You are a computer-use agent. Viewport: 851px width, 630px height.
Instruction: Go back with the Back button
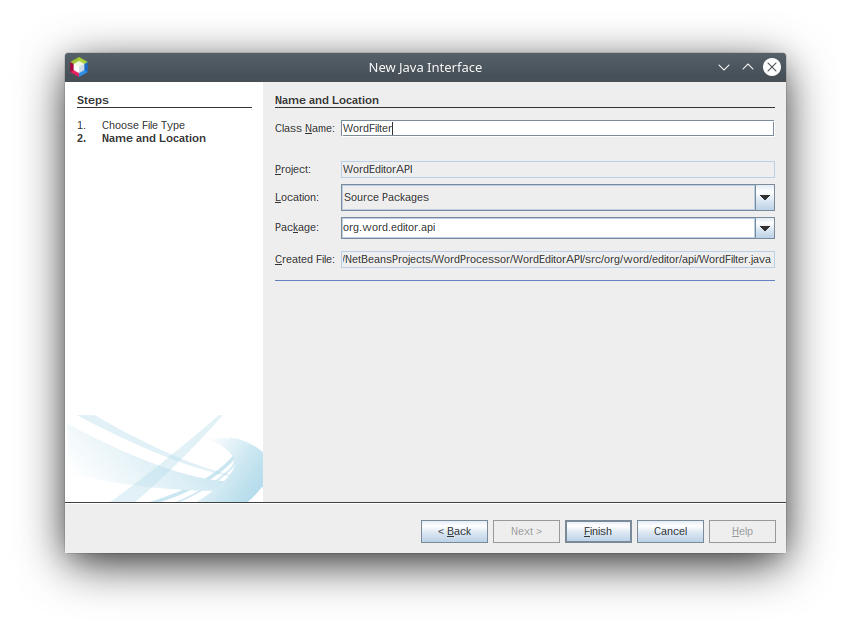click(x=454, y=531)
